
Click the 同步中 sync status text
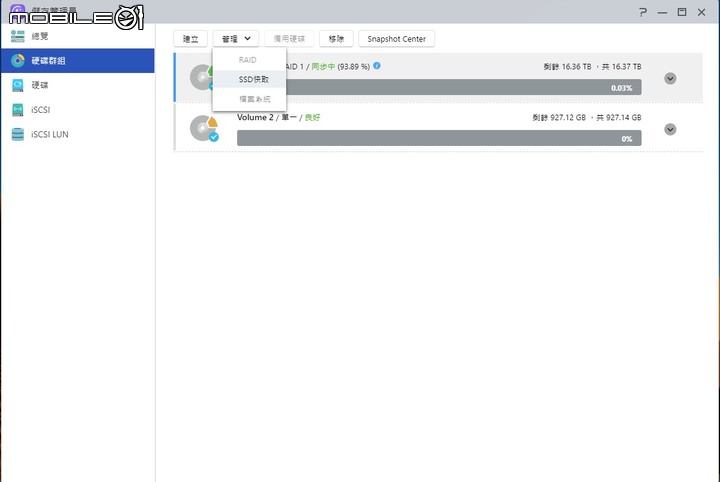click(323, 67)
